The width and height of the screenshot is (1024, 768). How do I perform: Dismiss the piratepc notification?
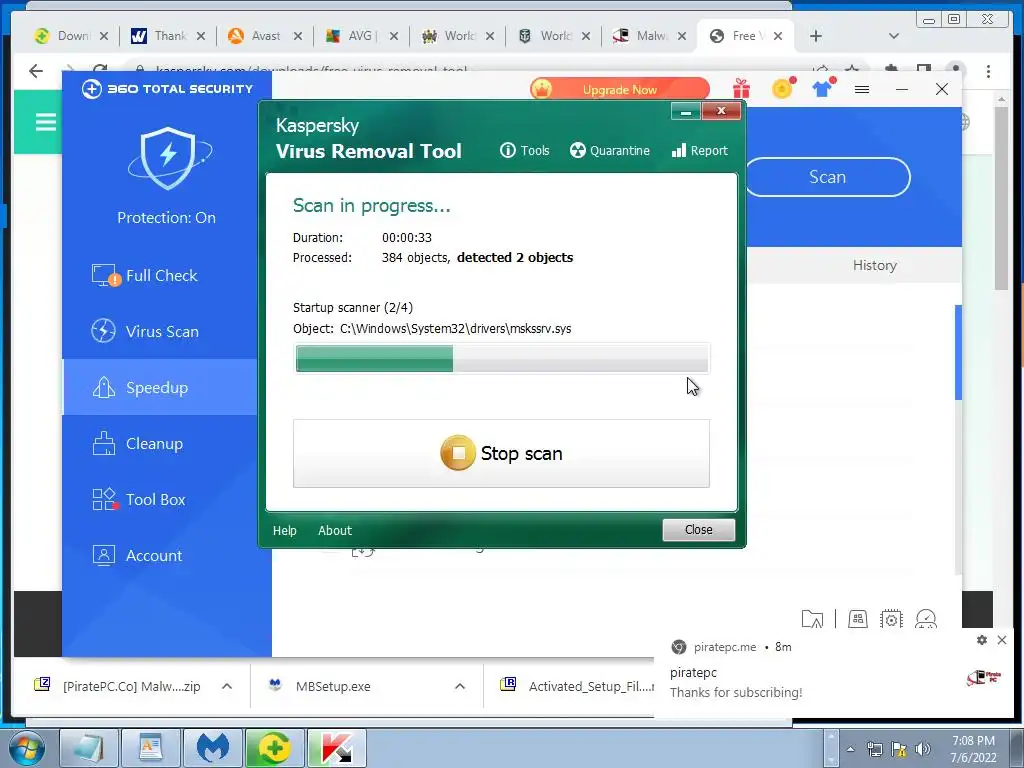1002,640
